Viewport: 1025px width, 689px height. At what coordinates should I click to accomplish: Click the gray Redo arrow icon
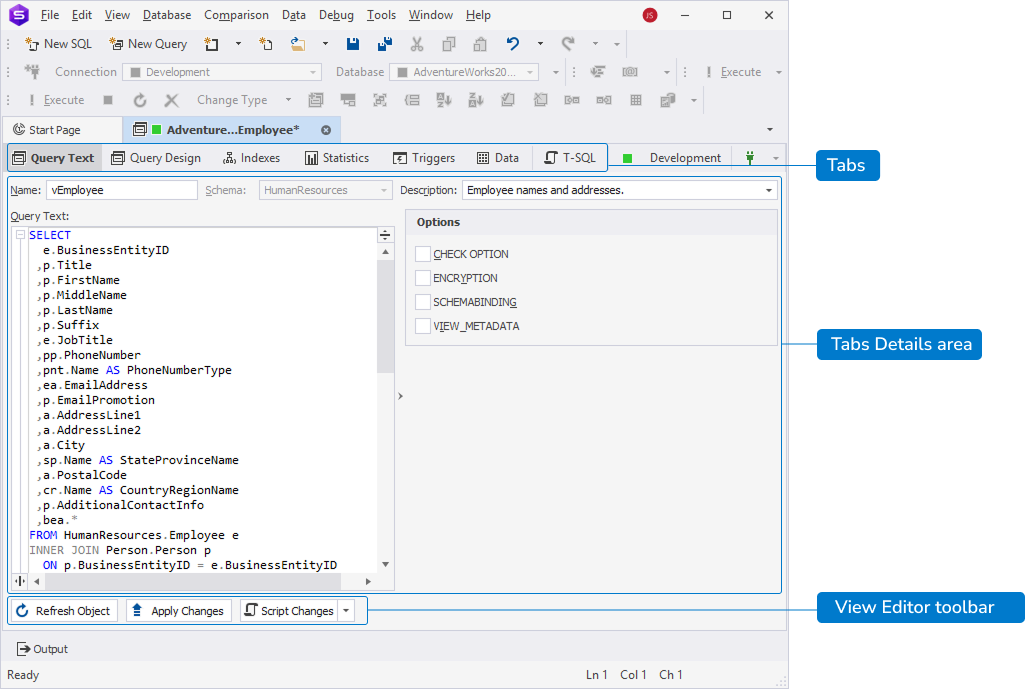click(x=568, y=44)
